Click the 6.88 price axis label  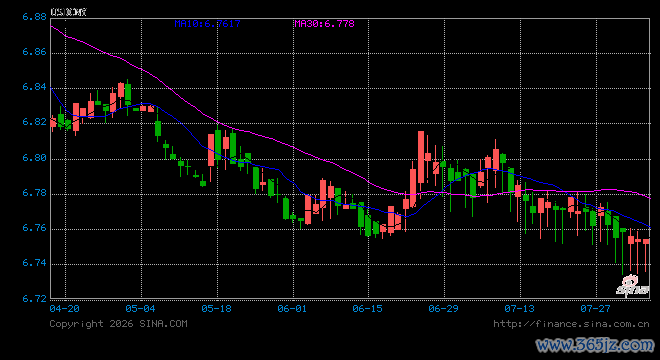coord(34,17)
